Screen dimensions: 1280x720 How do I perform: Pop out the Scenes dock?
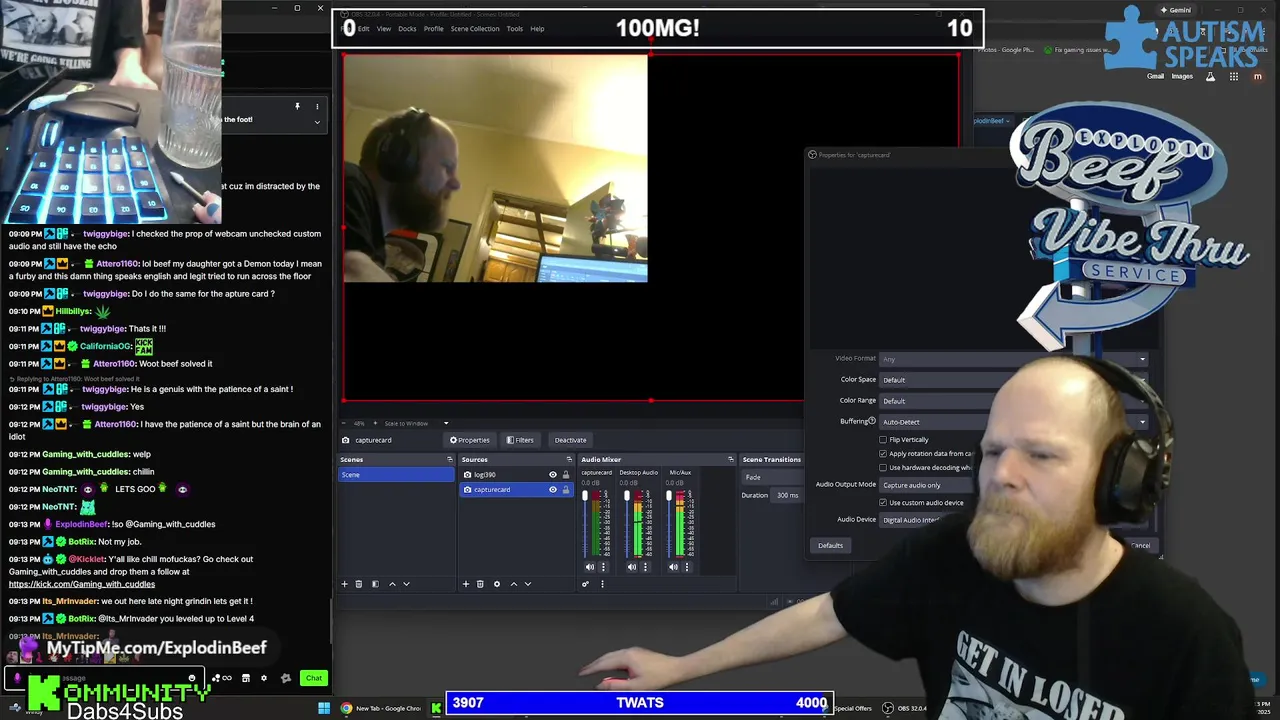tap(449, 460)
